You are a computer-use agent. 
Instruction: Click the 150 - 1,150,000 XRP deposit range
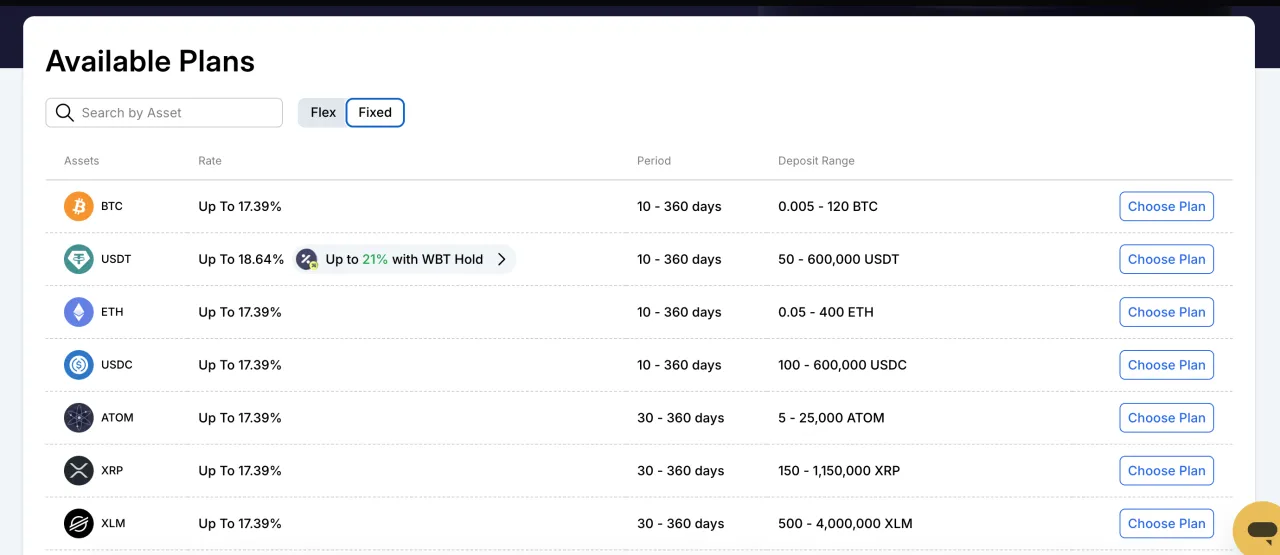tap(839, 471)
